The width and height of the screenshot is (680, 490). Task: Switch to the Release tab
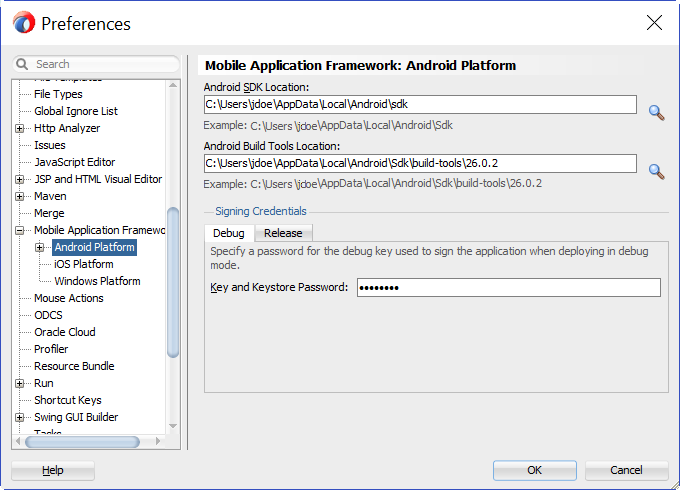pos(283,233)
